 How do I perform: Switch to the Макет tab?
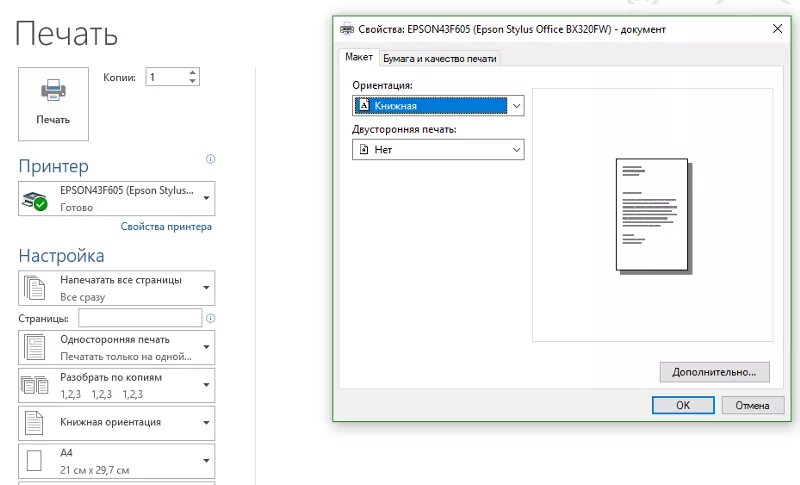coord(359,57)
